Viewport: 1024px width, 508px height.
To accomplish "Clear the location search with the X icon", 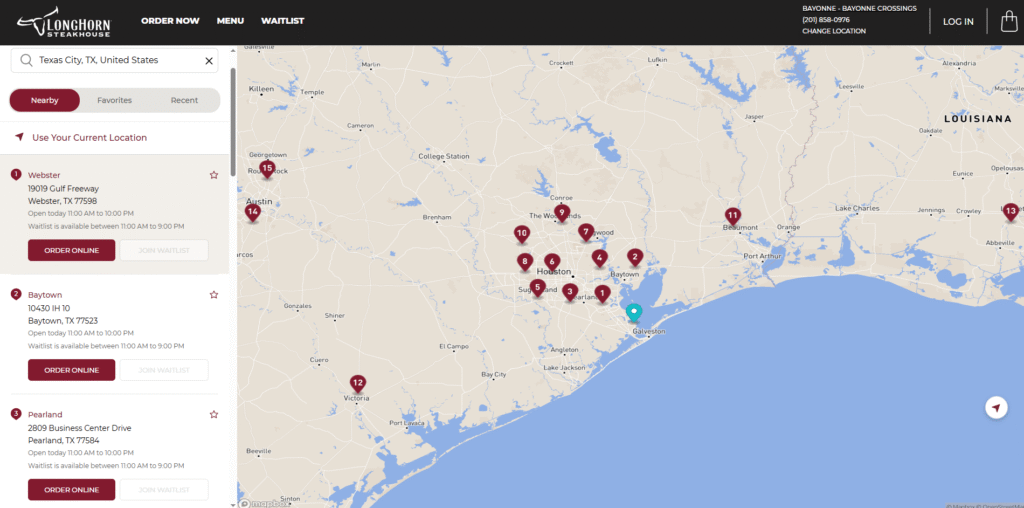I will pos(209,61).
